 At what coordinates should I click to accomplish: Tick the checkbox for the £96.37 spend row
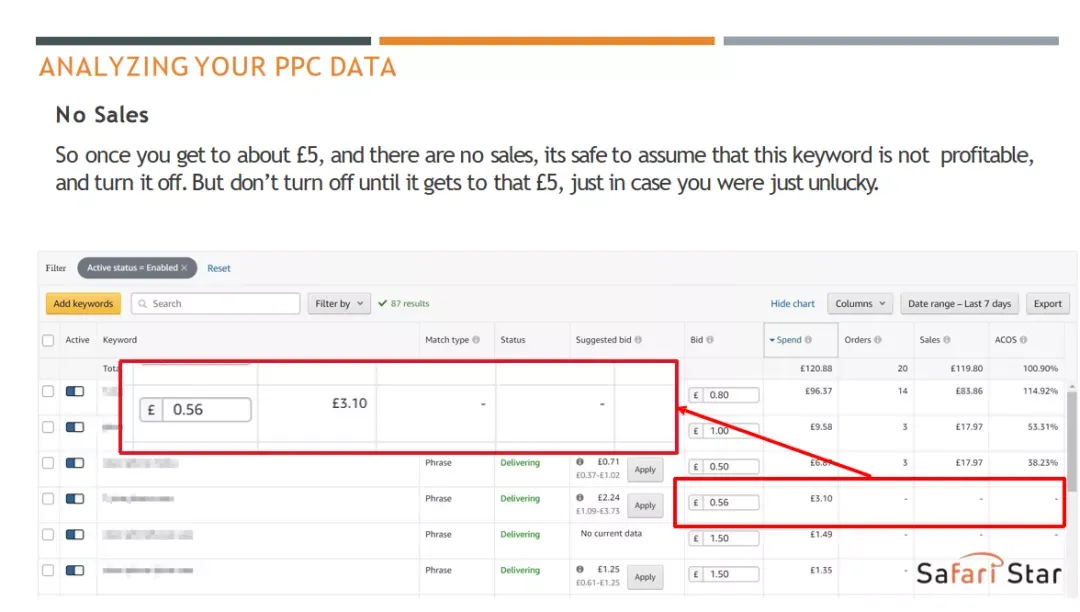tap(48, 391)
